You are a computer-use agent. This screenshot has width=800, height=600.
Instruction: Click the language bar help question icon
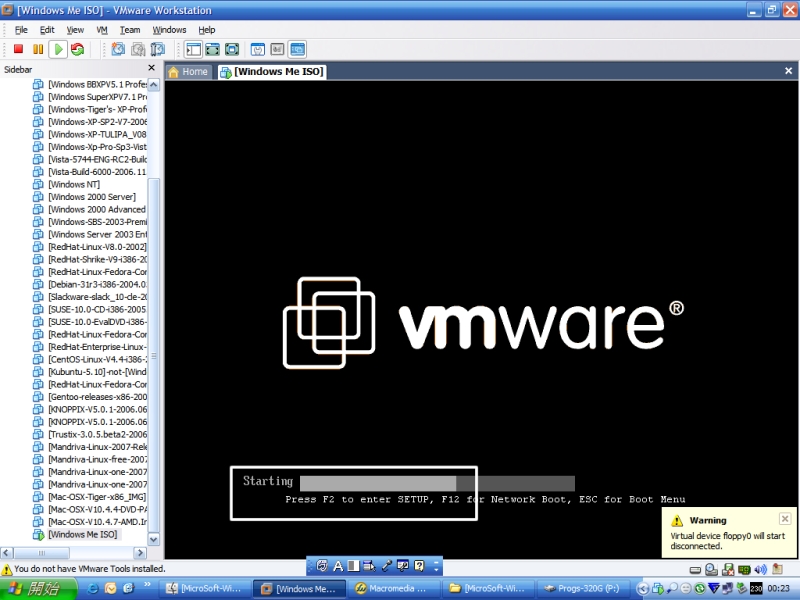click(x=419, y=566)
